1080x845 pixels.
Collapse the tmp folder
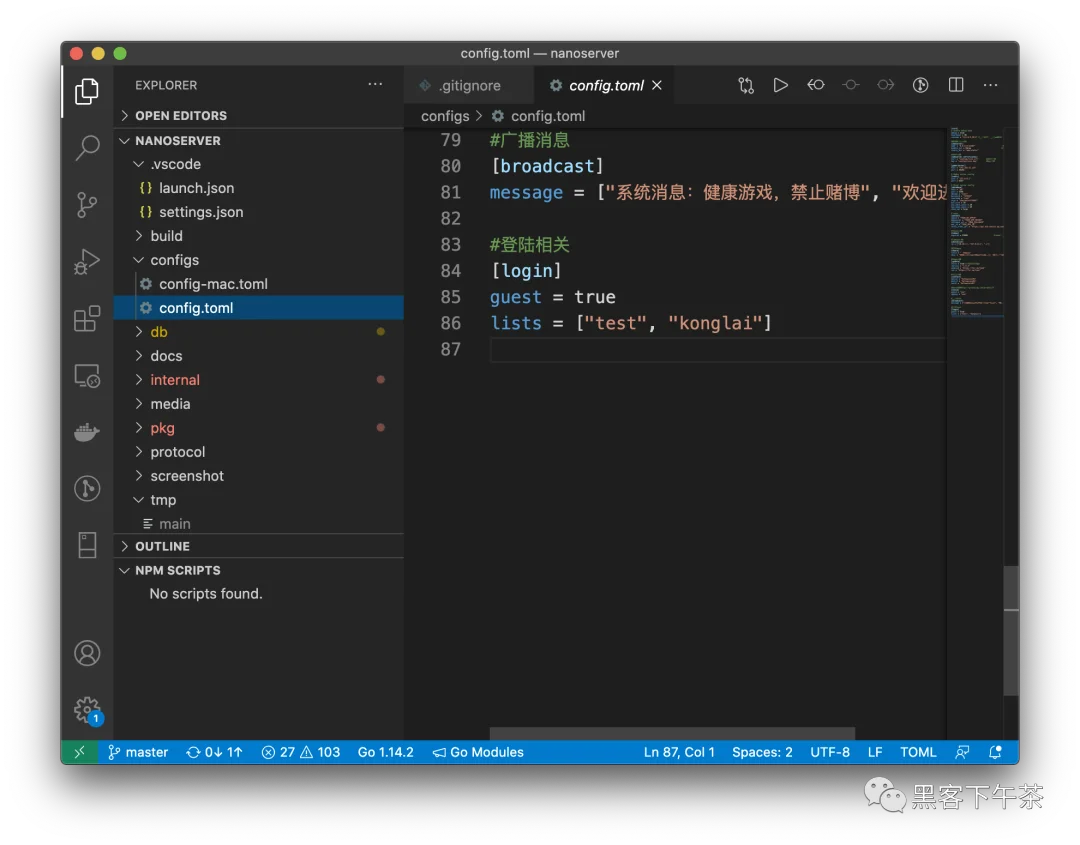[x=259, y=500]
